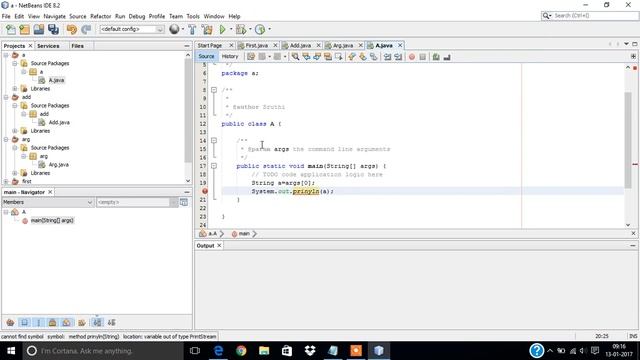The width and height of the screenshot is (640, 360).
Task: Open the Run Project dropdown arrow
Action: (231, 29)
